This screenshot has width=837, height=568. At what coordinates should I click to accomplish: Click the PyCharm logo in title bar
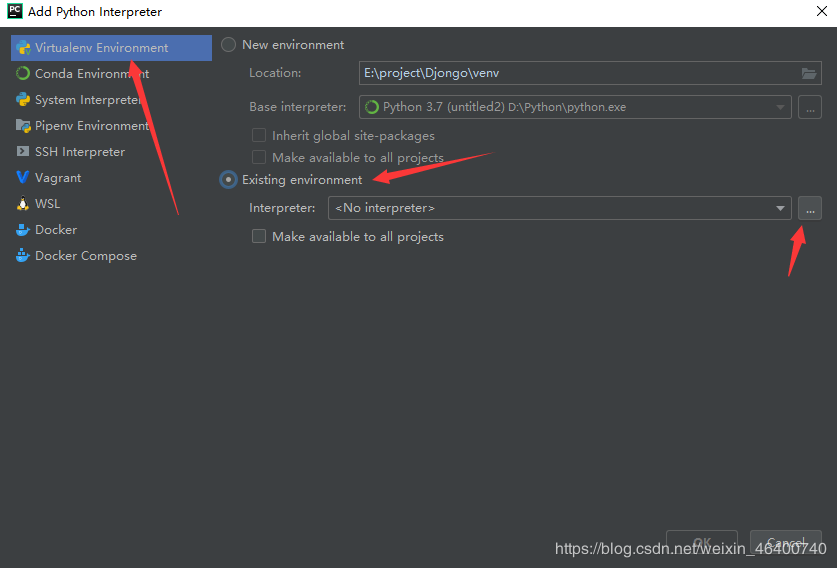pyautogui.click(x=15, y=11)
